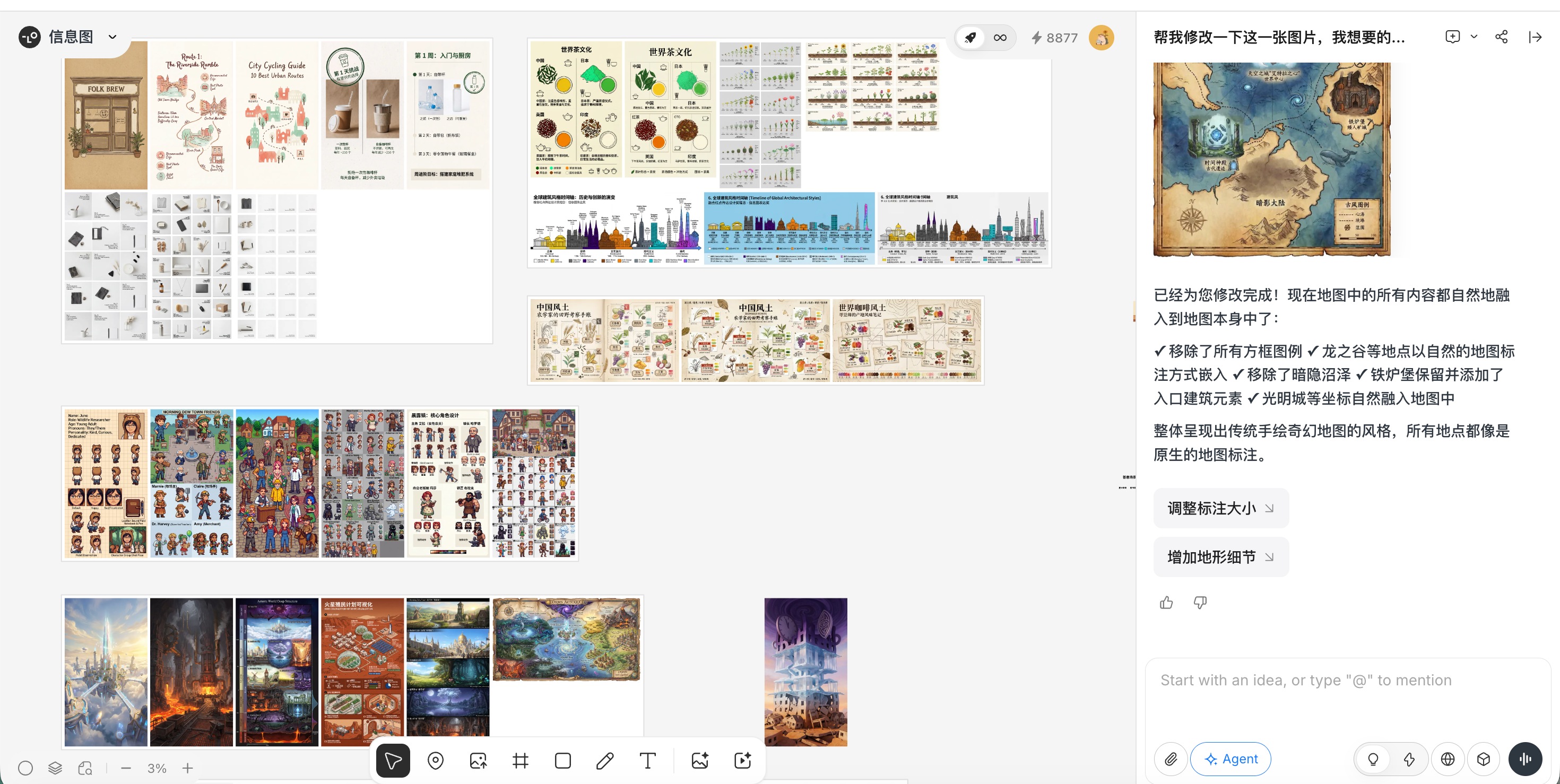Zoom in with the plus button

coord(188,768)
